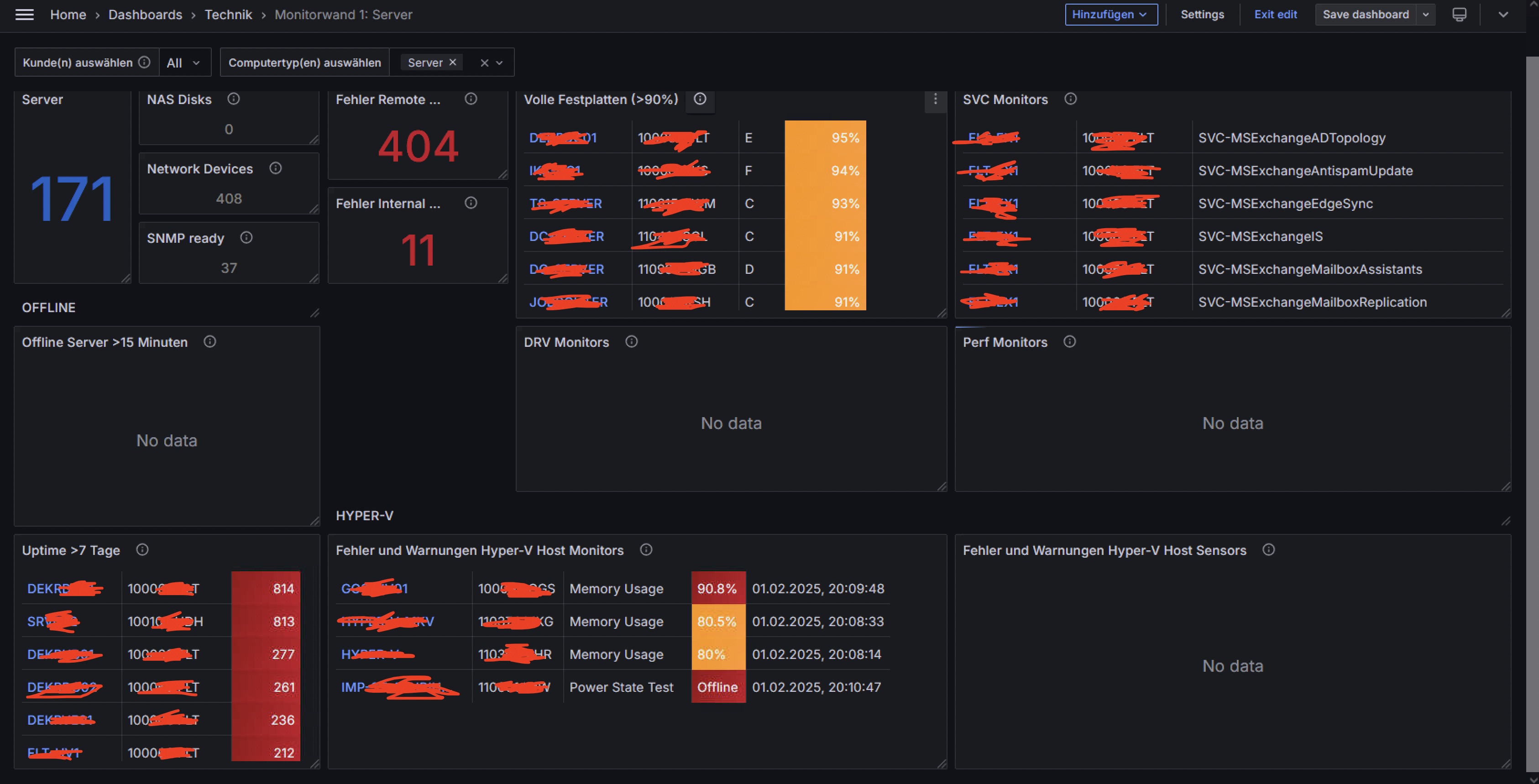Collapse top toolbar with chevron
This screenshot has height=784, width=1539.
[1502, 14]
